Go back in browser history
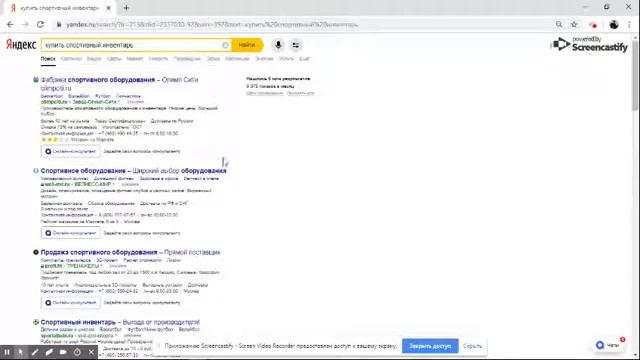This screenshot has width=640, height=360. (10, 24)
